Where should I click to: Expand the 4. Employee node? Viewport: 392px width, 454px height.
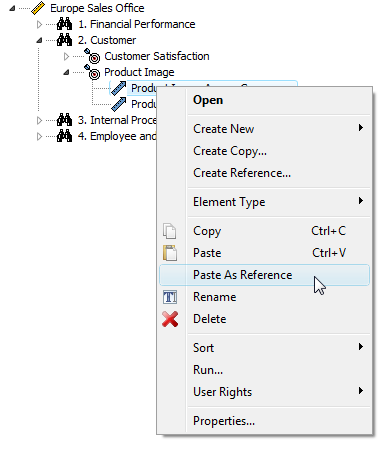(x=39, y=136)
